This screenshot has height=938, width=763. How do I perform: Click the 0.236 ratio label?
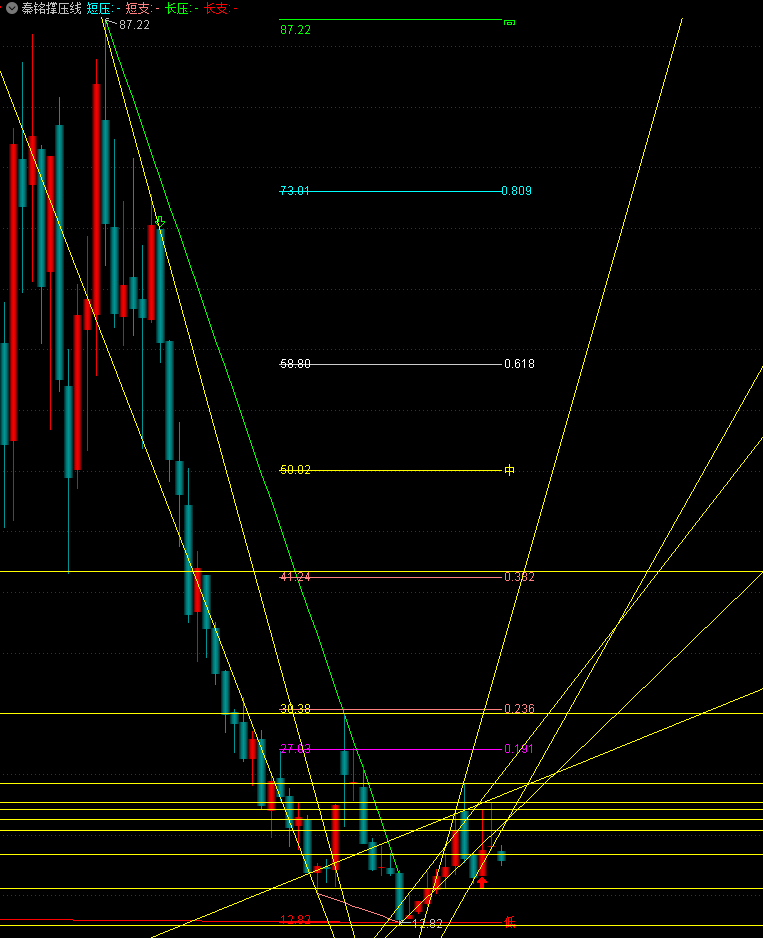click(x=519, y=709)
